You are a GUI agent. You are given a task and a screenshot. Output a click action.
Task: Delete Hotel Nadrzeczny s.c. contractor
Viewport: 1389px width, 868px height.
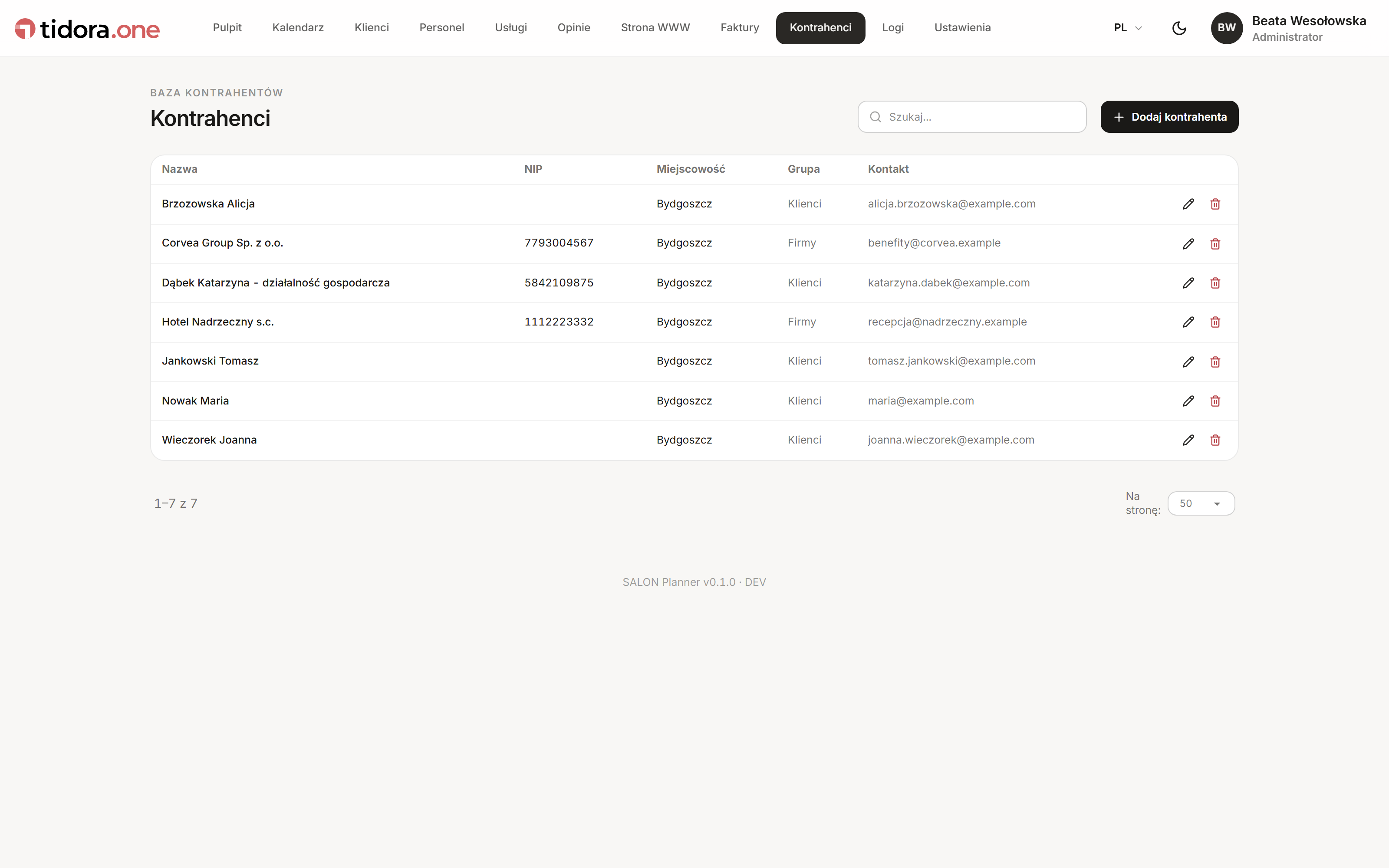click(1215, 322)
